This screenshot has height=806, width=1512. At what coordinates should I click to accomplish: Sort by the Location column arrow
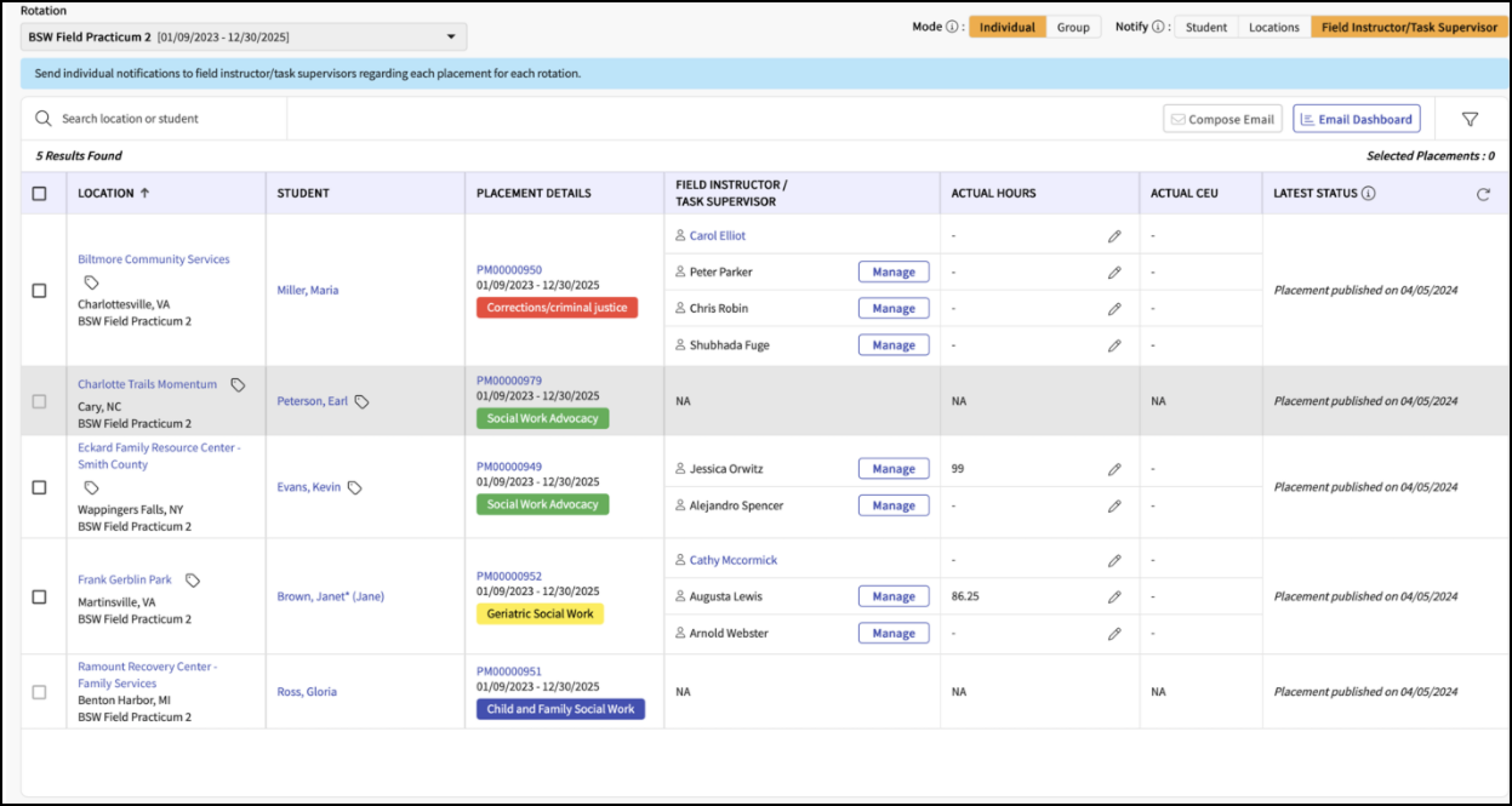tap(145, 193)
